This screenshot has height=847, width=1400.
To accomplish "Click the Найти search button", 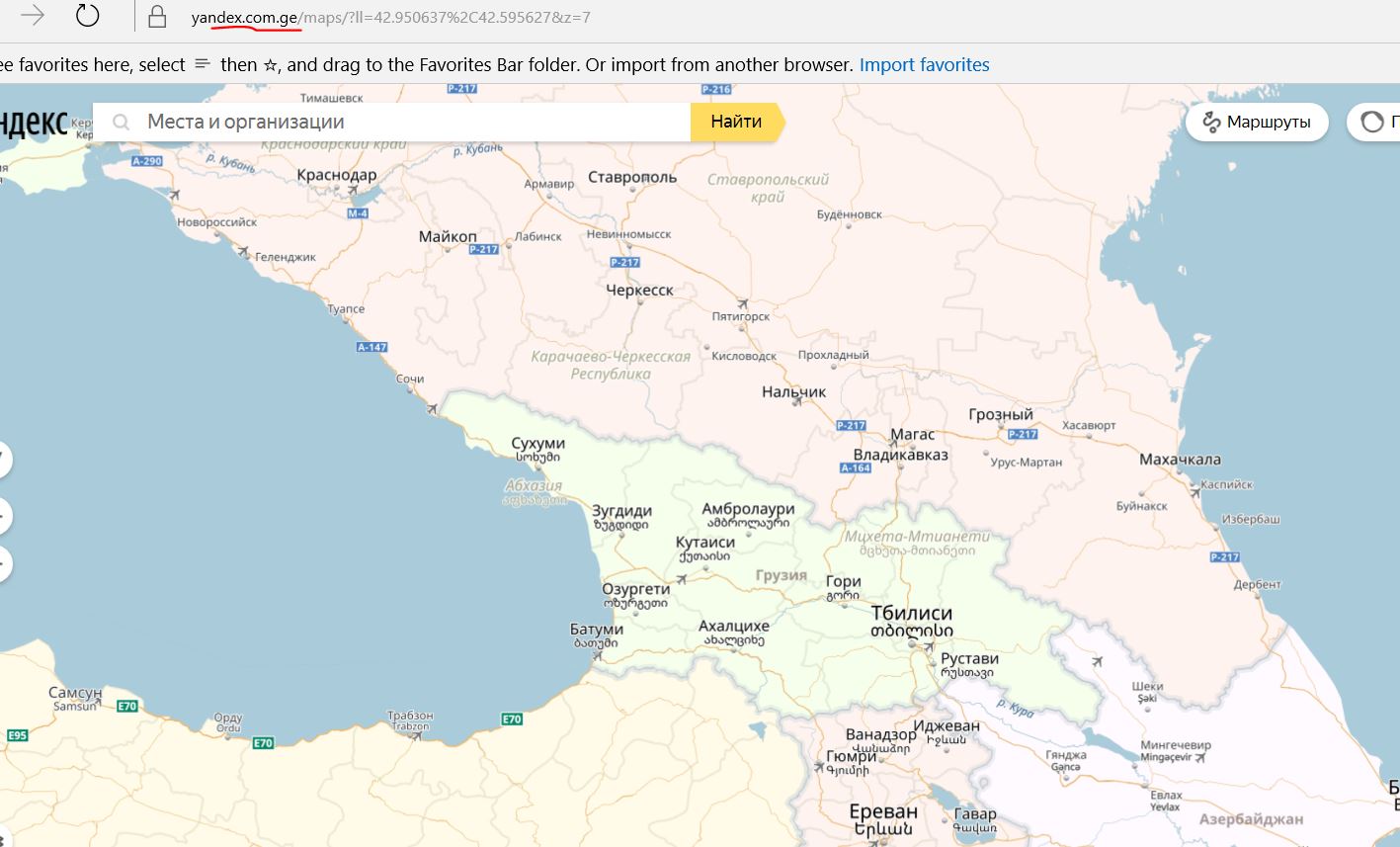I will (x=737, y=122).
